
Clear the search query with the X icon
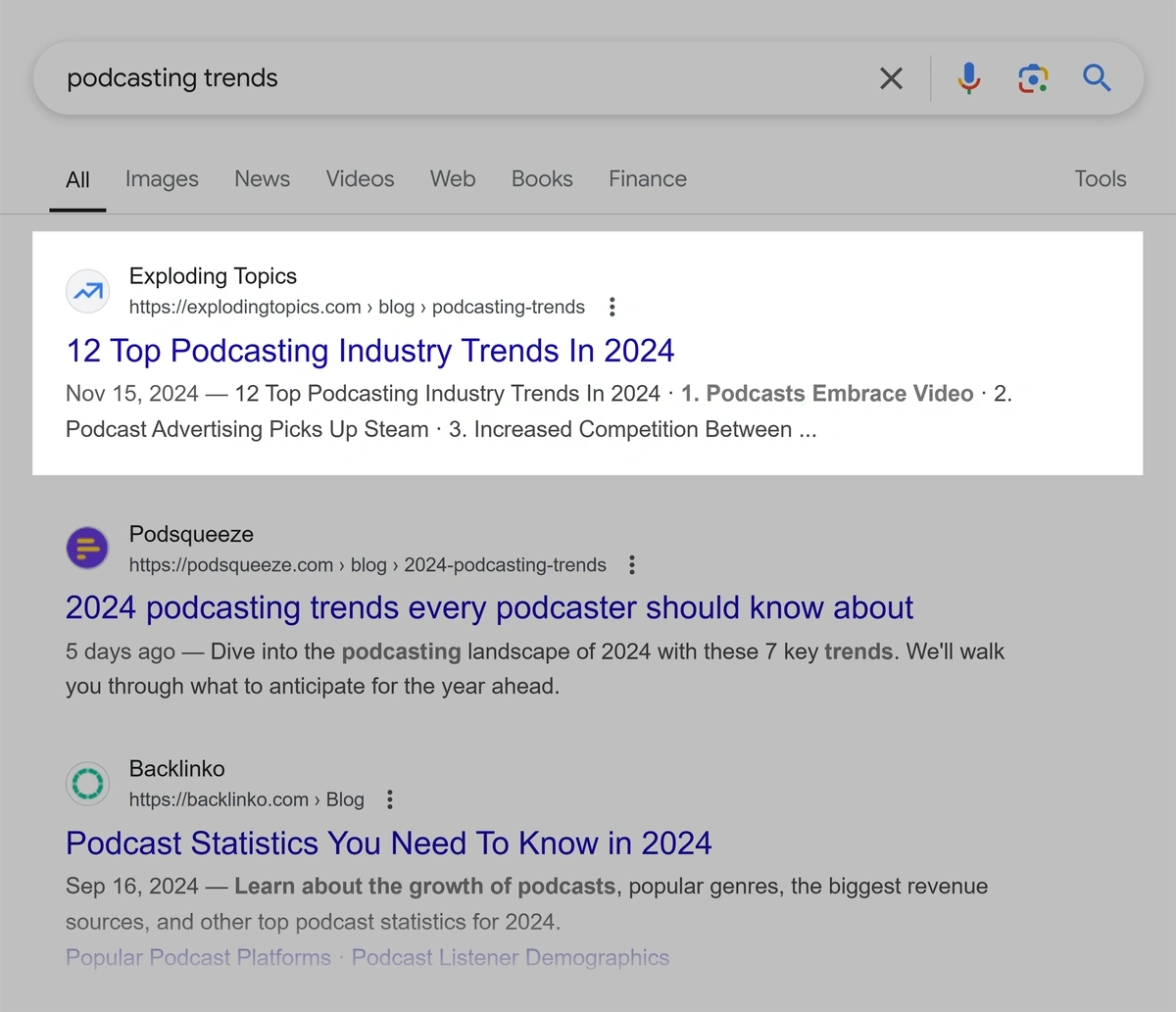[891, 78]
